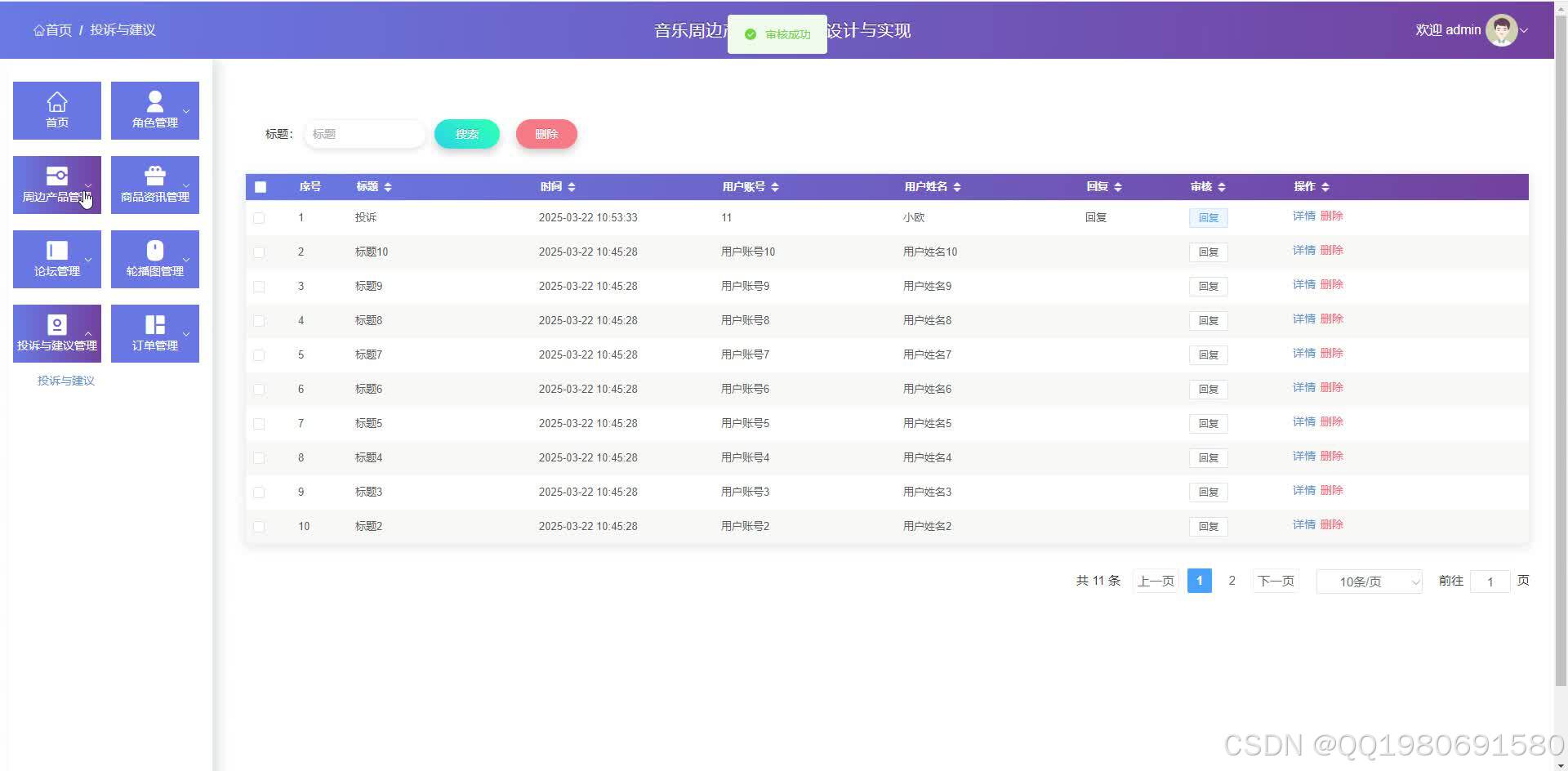Go to 下一页
1568x771 pixels.
pyautogui.click(x=1276, y=581)
